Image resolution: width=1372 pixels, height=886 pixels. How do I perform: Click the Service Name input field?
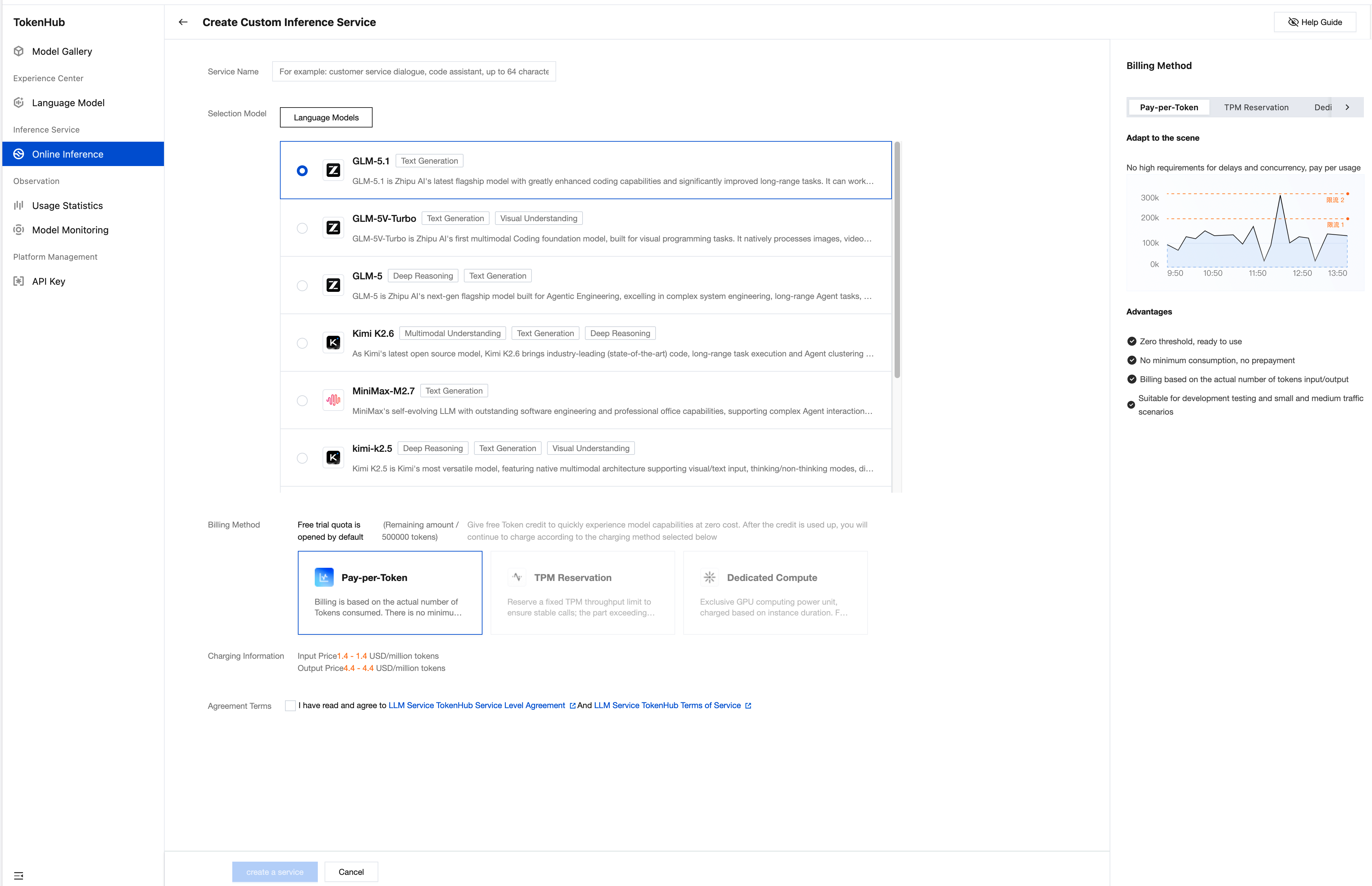(413, 71)
